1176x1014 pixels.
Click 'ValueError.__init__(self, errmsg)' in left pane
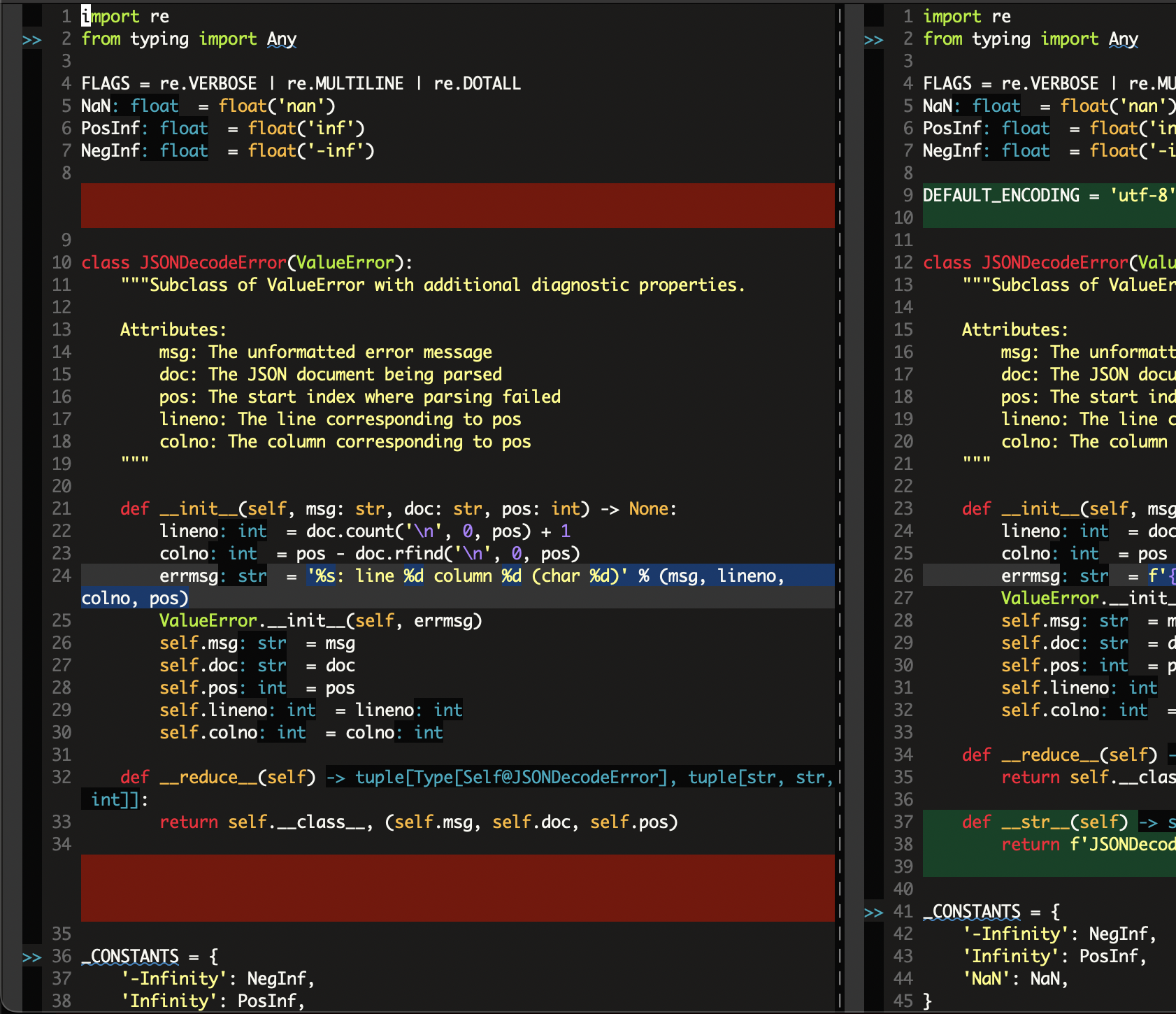pyautogui.click(x=321, y=621)
